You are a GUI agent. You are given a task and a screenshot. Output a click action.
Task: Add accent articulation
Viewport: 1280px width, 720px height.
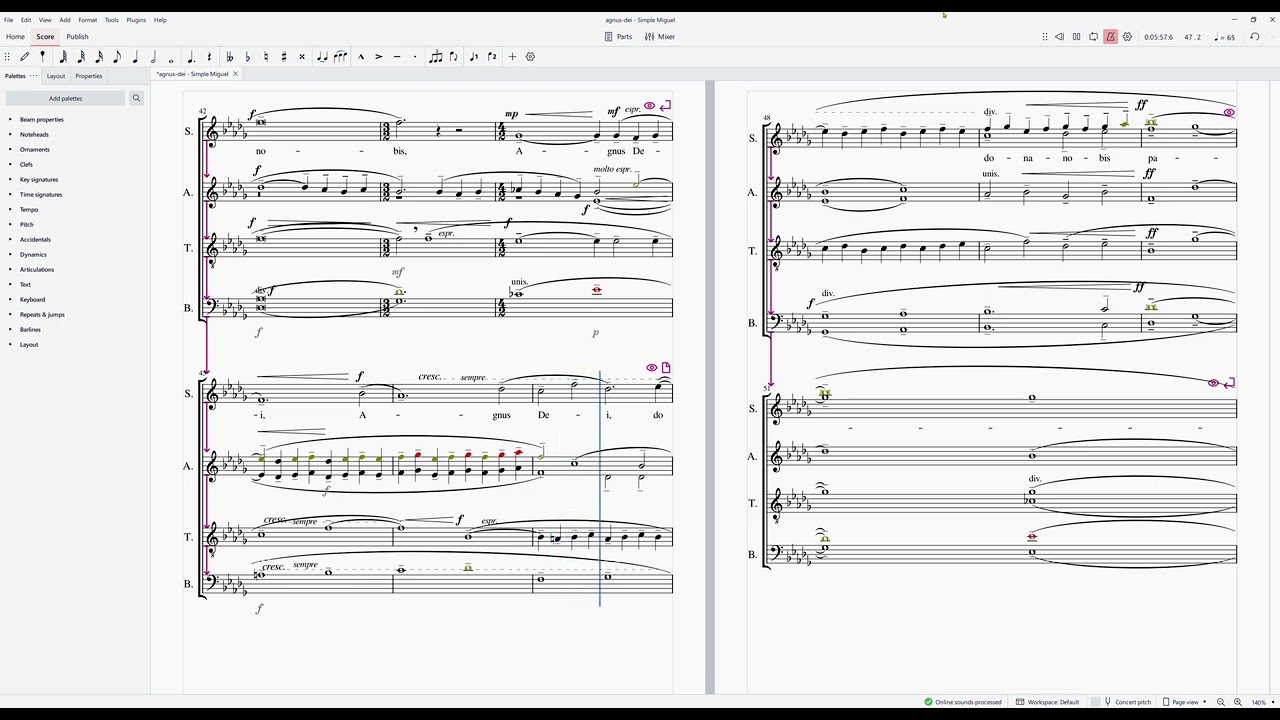378,57
